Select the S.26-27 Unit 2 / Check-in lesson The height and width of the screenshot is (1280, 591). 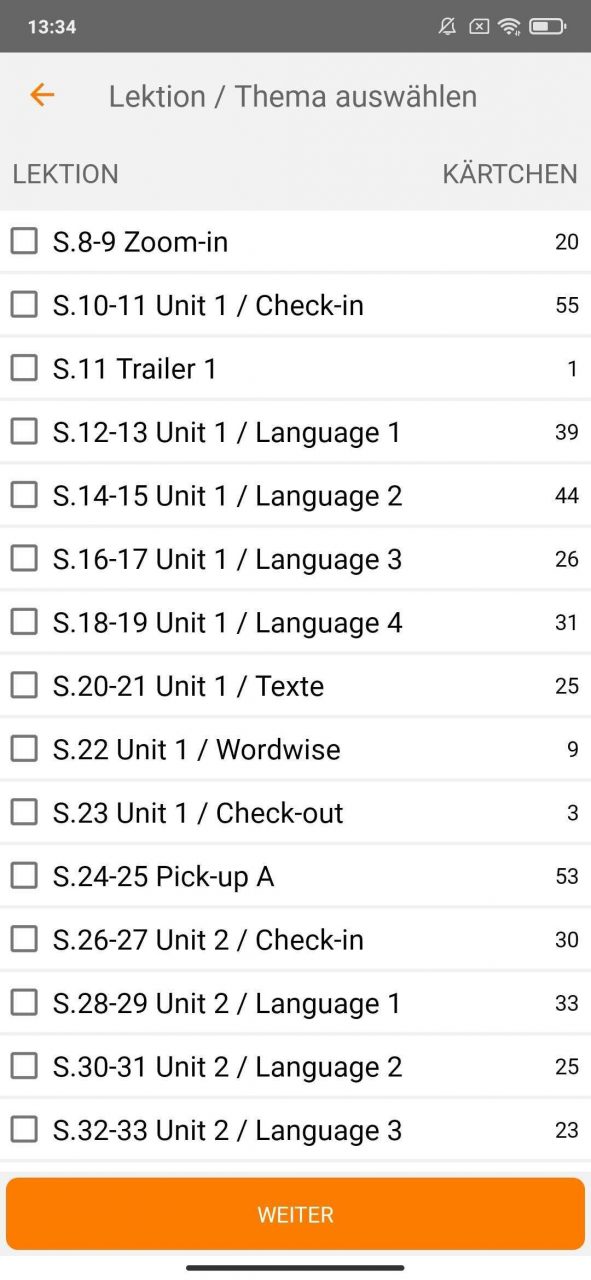295,940
